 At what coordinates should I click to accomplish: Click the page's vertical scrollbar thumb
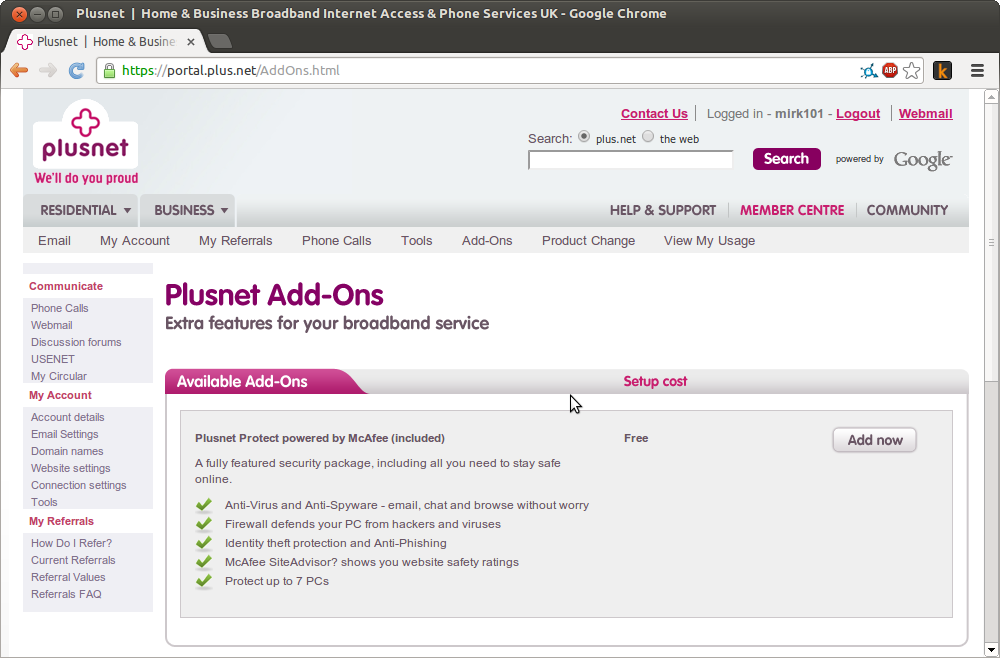click(x=991, y=242)
